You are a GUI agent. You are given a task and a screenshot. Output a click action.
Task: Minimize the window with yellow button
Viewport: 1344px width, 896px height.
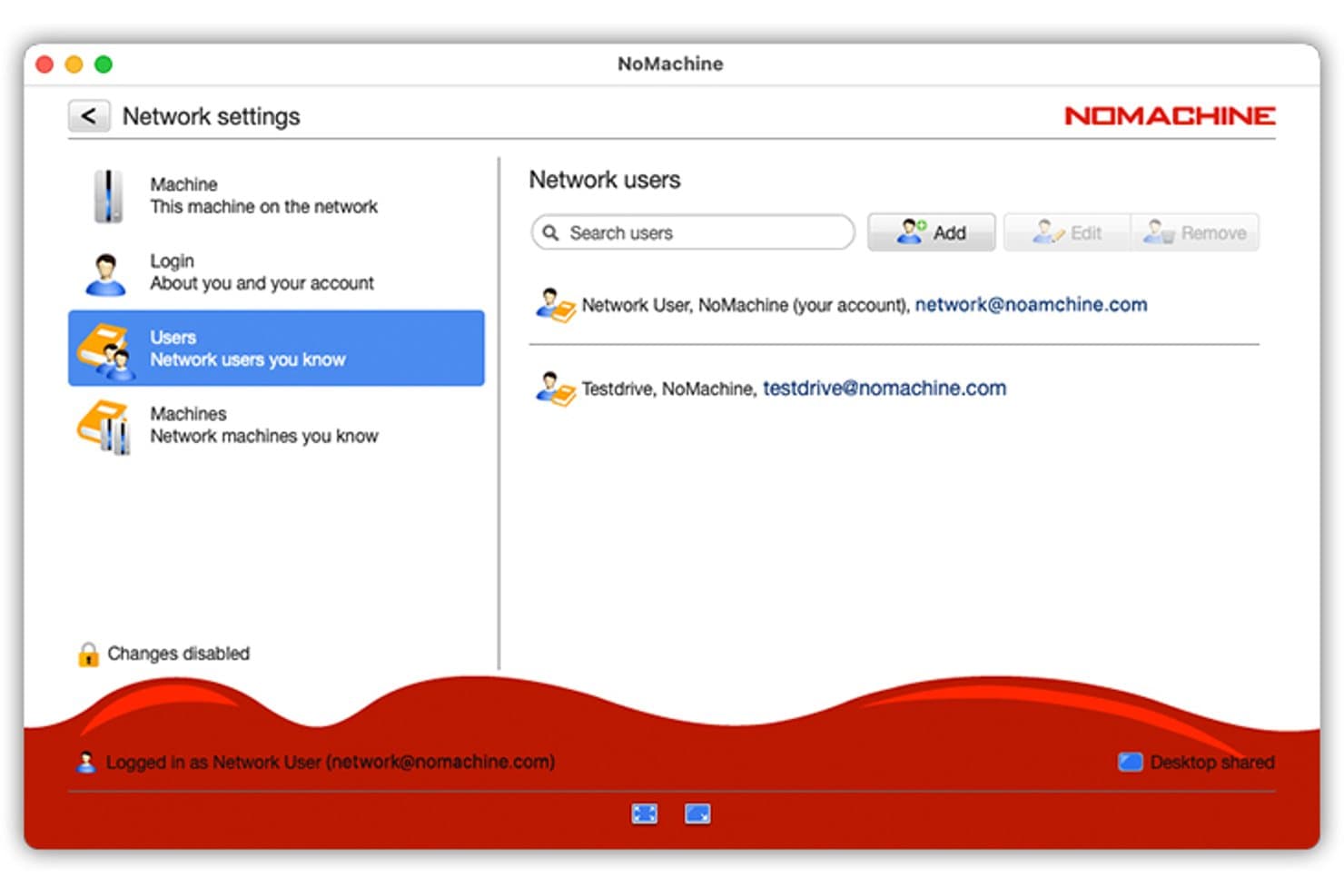point(74,64)
